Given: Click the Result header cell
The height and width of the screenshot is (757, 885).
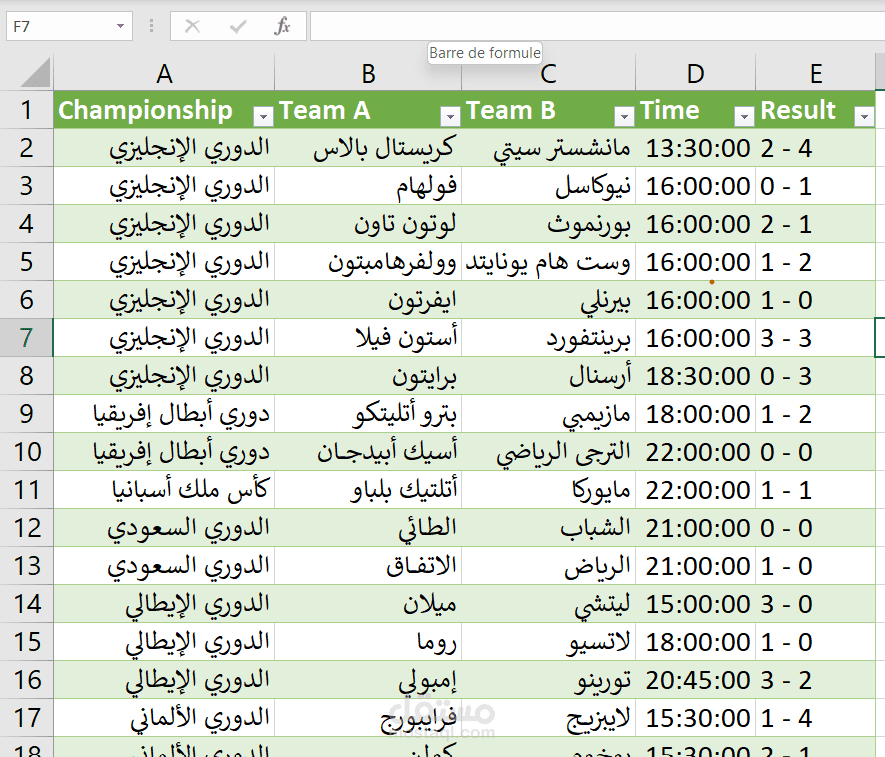Looking at the screenshot, I should (x=816, y=110).
